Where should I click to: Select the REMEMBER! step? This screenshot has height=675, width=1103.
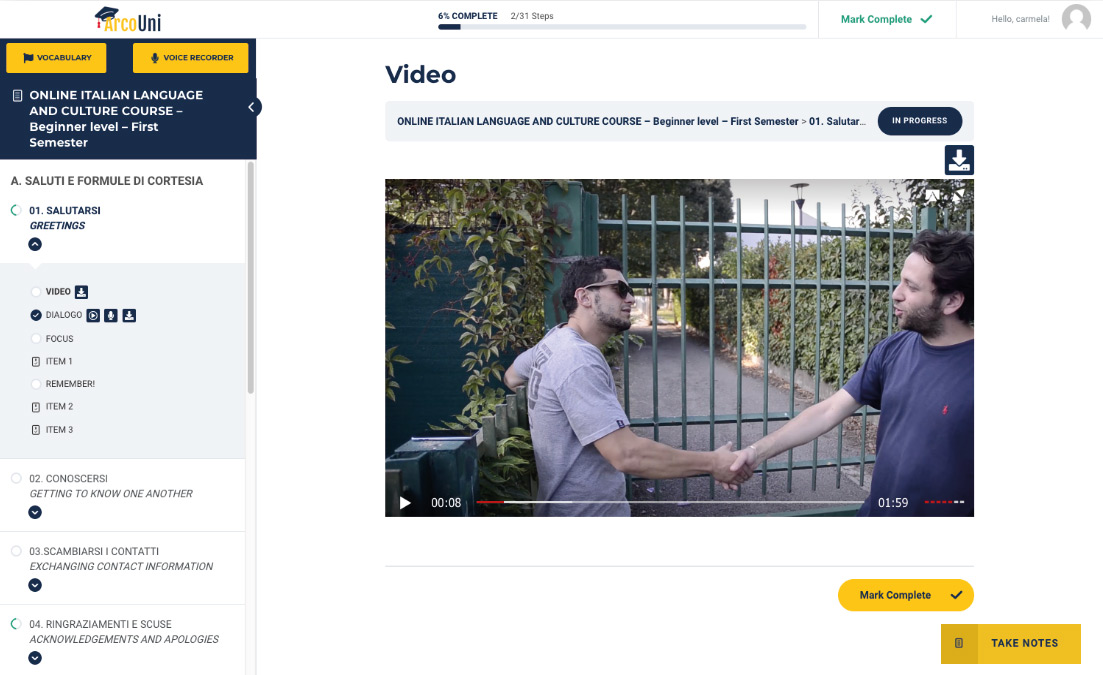click(x=70, y=384)
